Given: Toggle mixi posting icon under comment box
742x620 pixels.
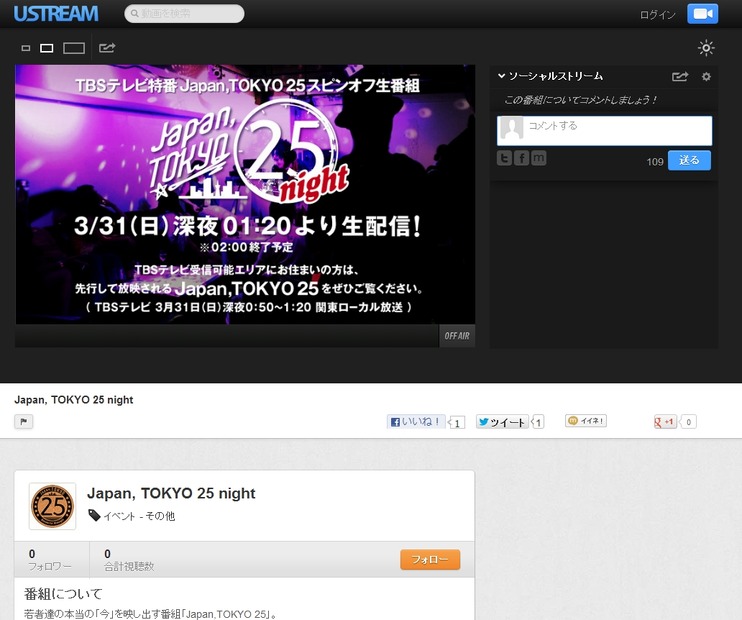Looking at the screenshot, I should point(539,158).
